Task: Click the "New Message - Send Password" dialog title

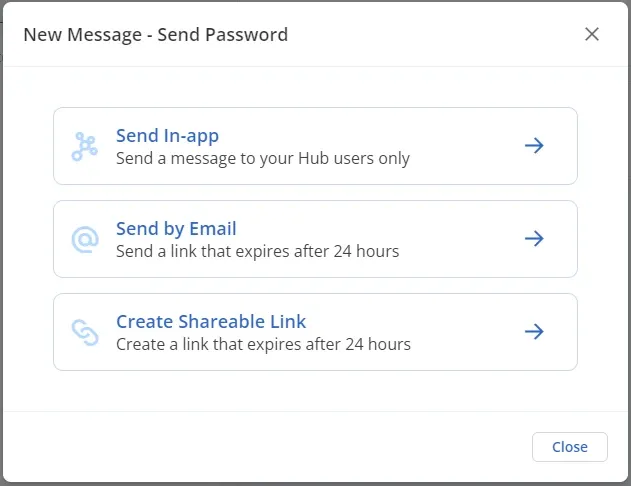Action: tap(155, 35)
